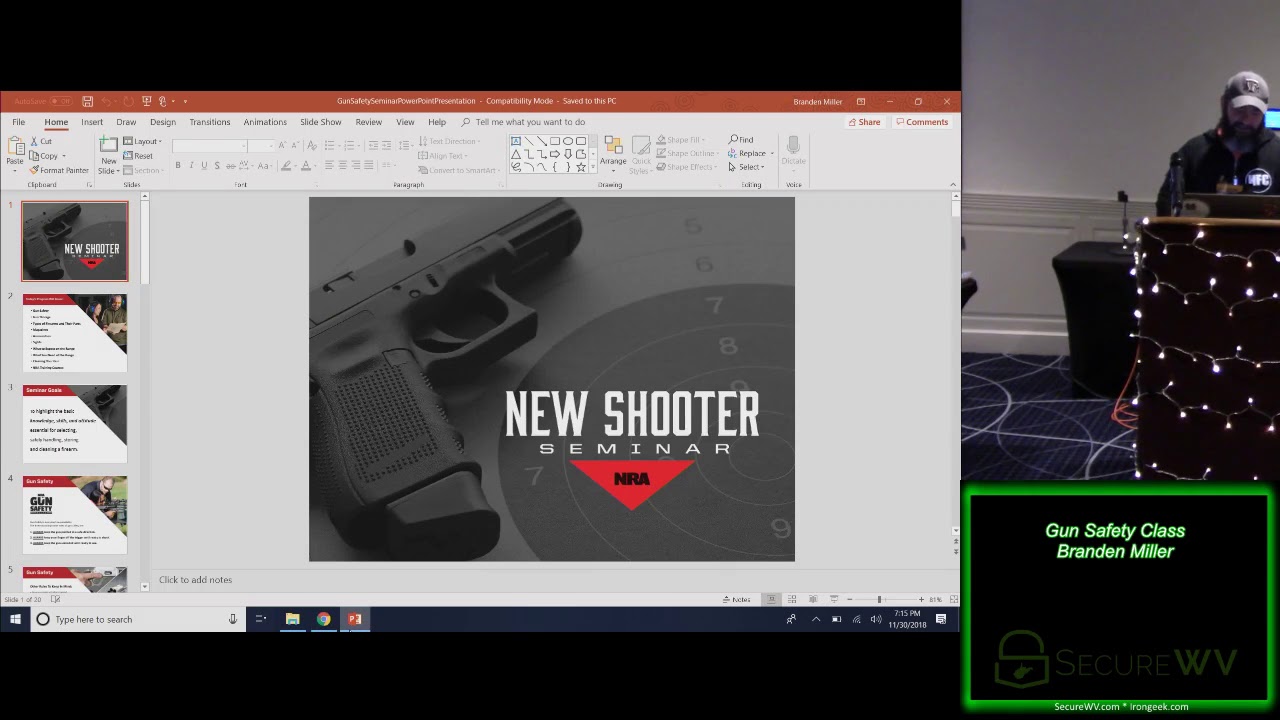The image size is (1280, 720).
Task: Toggle Strikethrough formatting
Action: [230, 165]
